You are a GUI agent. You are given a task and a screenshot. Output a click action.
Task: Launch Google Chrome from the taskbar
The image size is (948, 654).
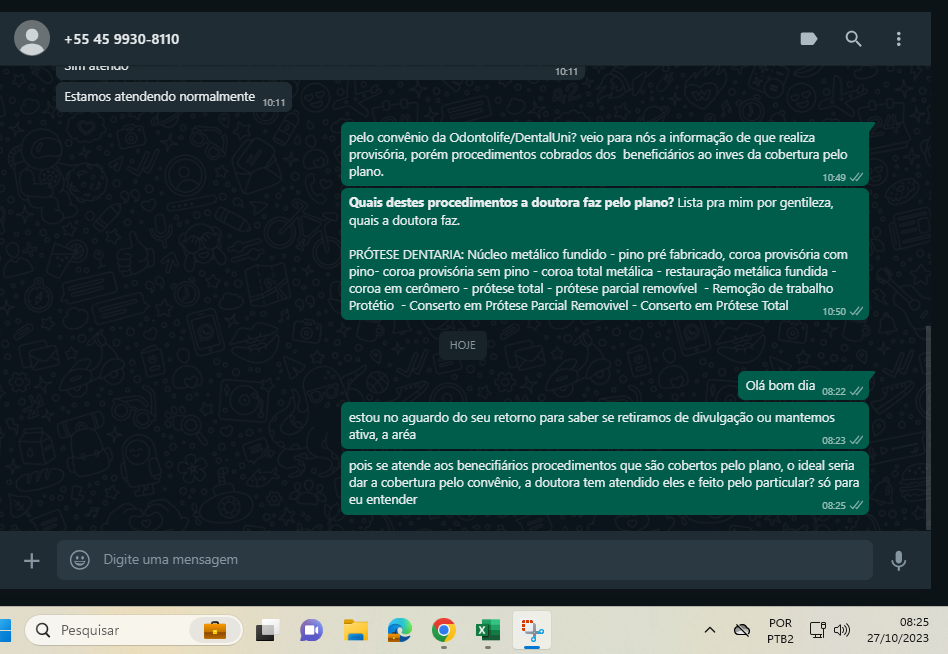[x=443, y=630]
